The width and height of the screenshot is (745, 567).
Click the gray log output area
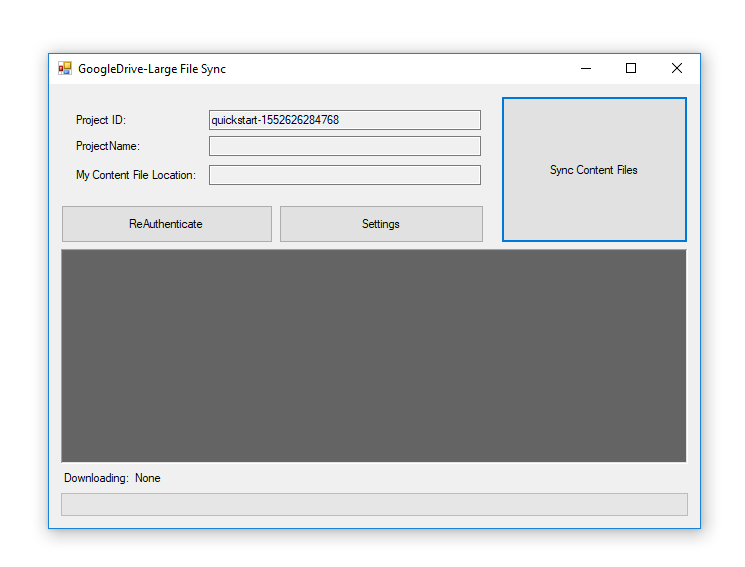(x=374, y=356)
